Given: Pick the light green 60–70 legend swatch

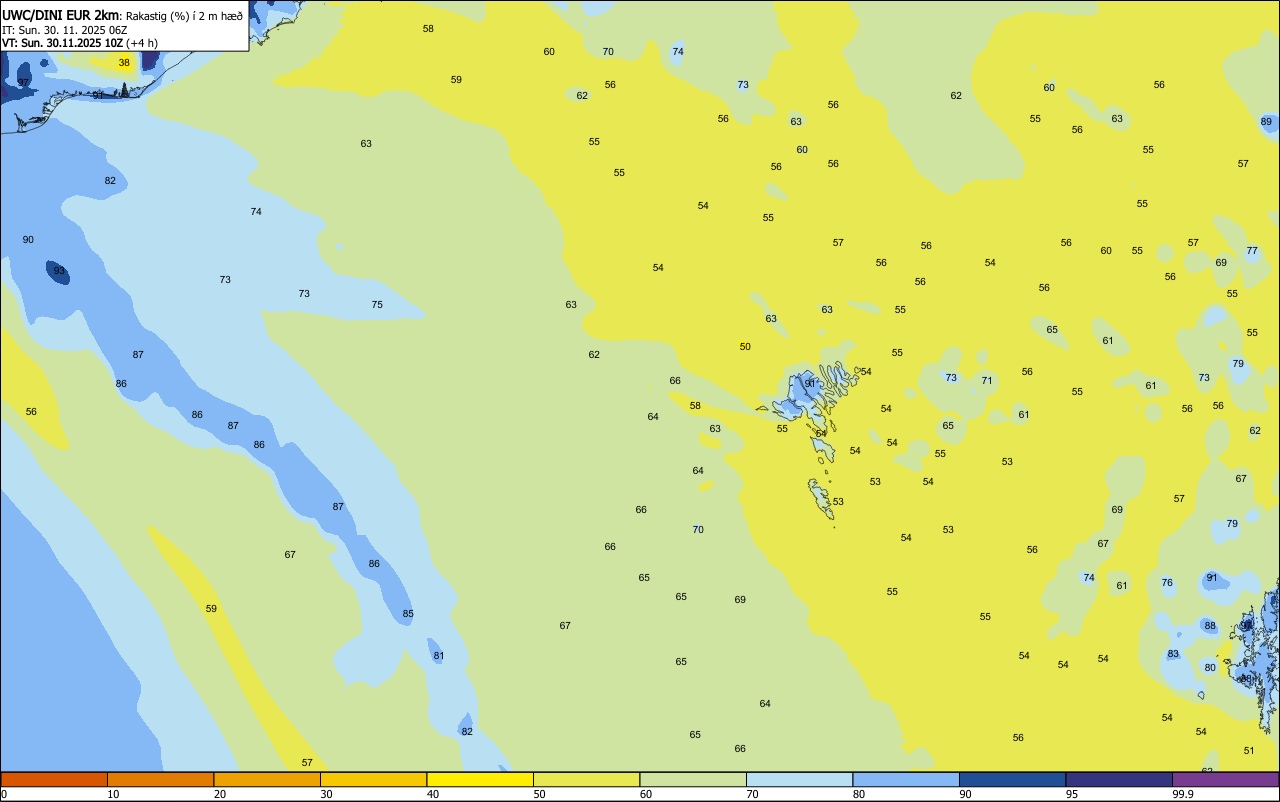Looking at the screenshot, I should tap(693, 779).
